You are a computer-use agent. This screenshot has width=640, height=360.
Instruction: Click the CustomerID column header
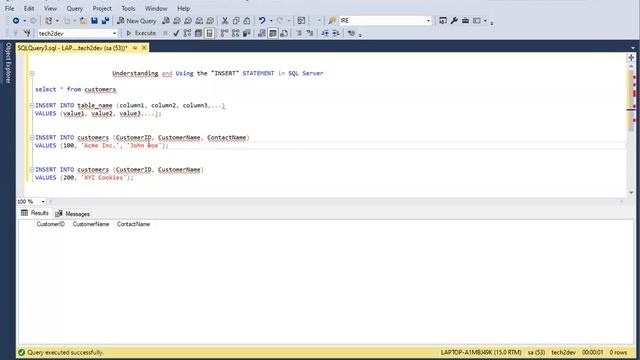click(x=51, y=224)
